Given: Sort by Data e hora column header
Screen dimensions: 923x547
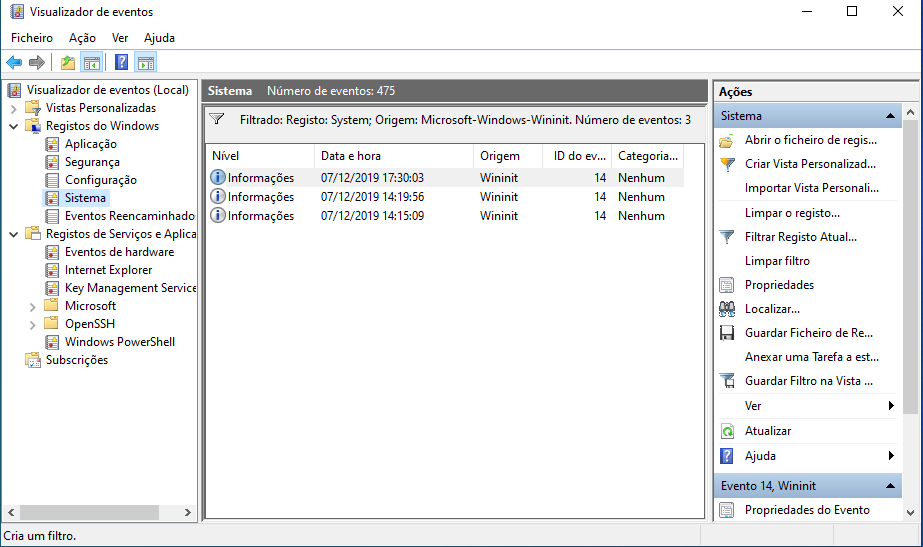Looking at the screenshot, I should pyautogui.click(x=394, y=156).
